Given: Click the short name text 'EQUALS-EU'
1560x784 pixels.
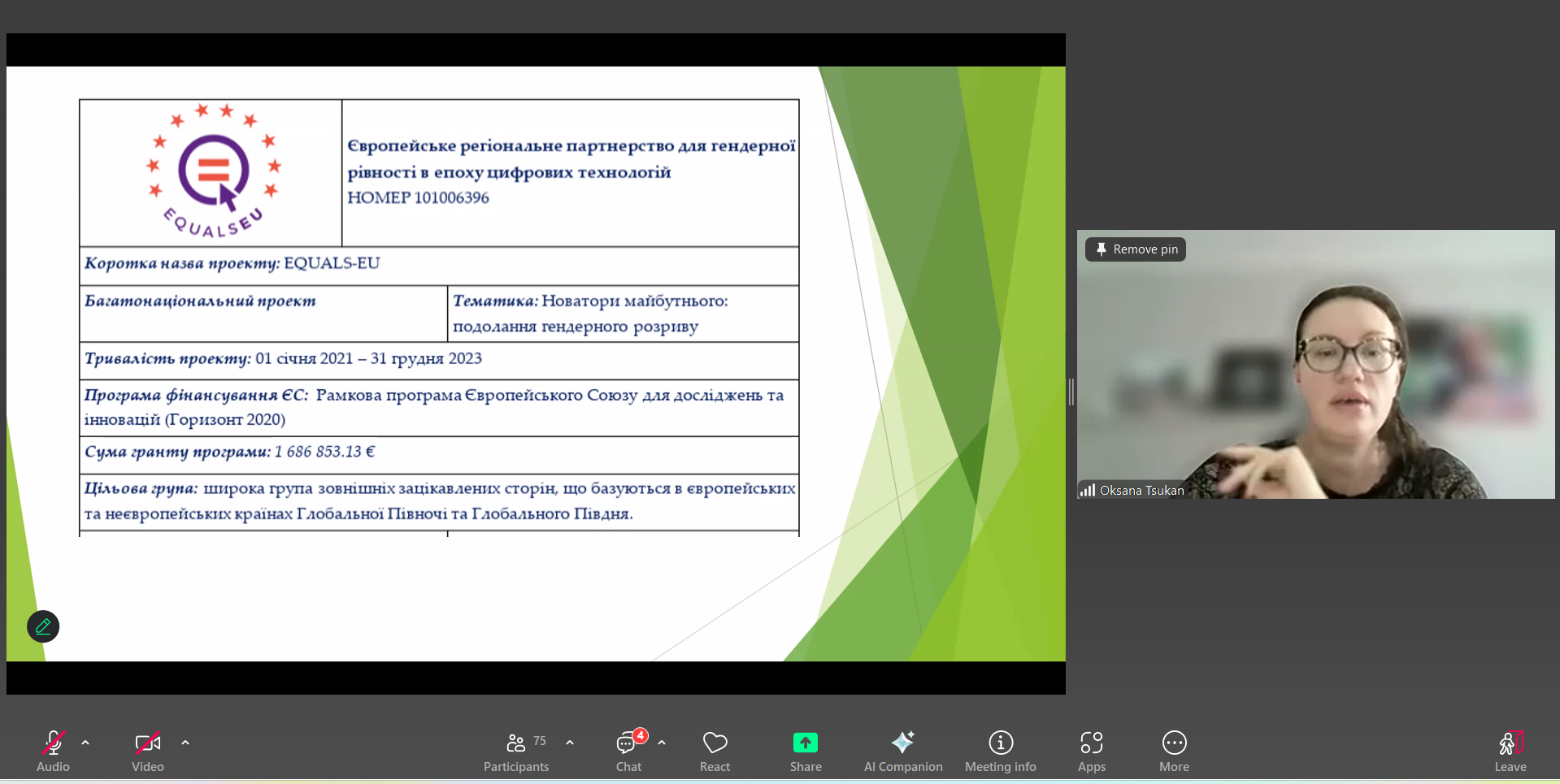Looking at the screenshot, I should click(x=332, y=263).
